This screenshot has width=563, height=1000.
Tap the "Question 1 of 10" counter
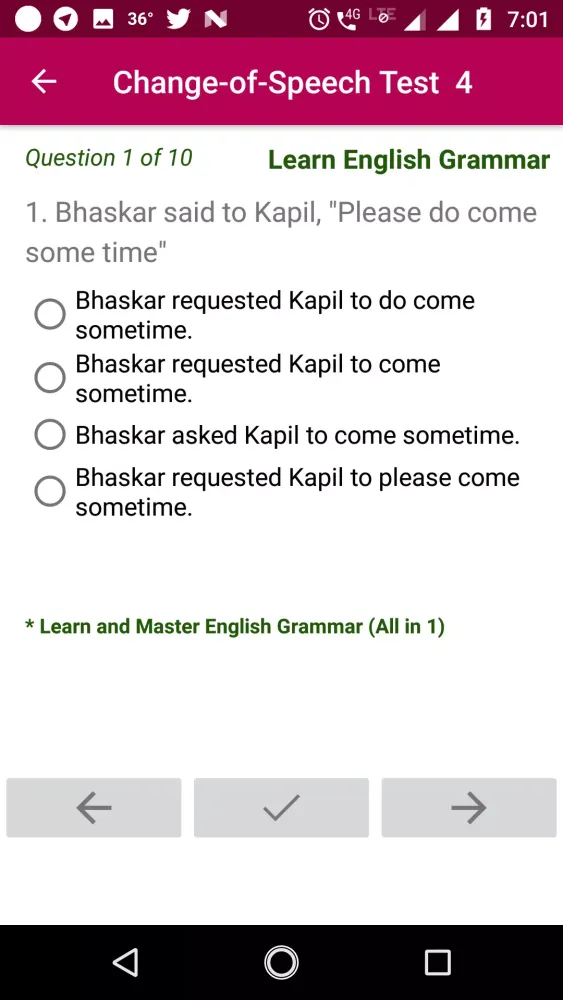tap(109, 158)
